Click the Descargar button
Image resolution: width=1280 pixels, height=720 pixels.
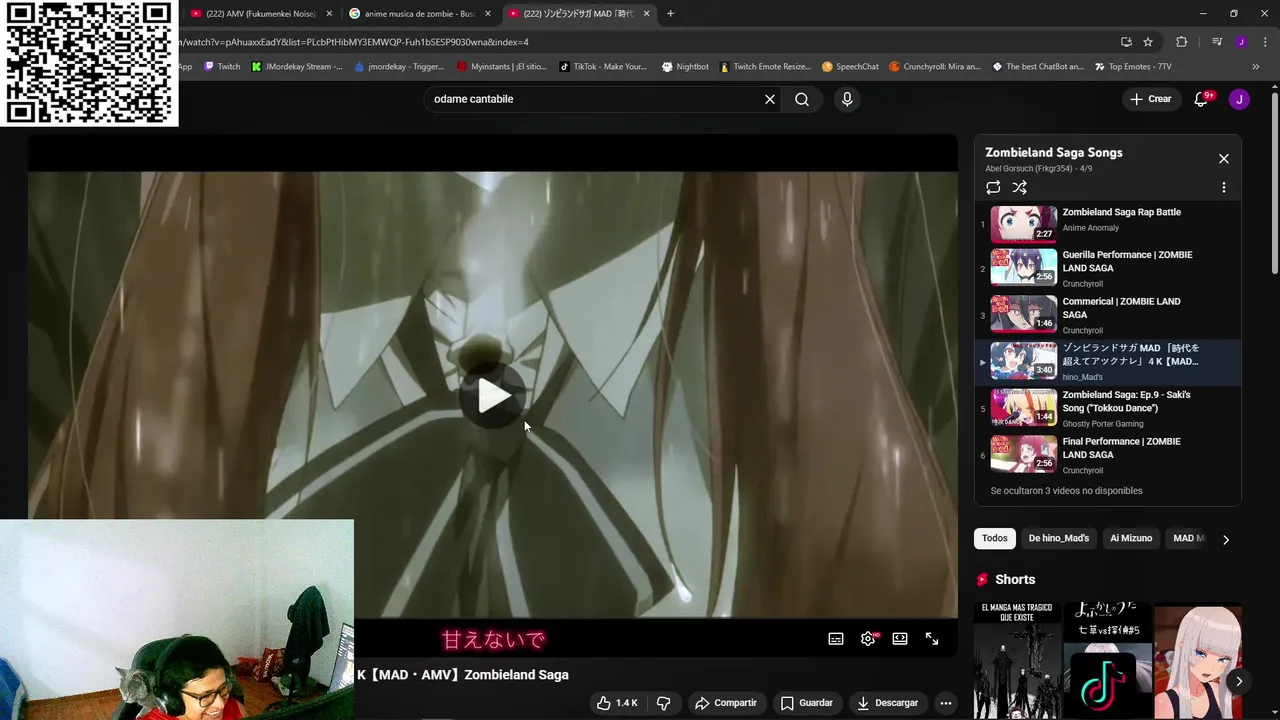click(888, 703)
